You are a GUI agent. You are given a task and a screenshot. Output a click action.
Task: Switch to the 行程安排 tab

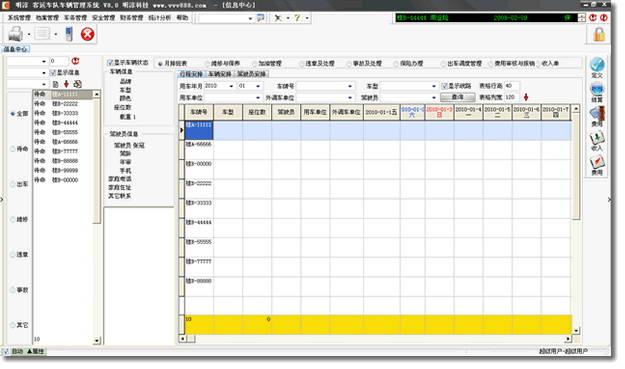coord(191,74)
